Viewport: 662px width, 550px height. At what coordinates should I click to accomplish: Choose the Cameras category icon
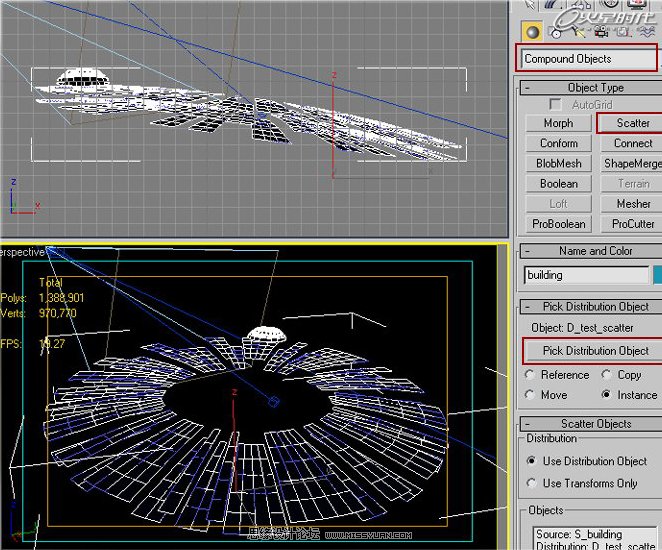(601, 32)
